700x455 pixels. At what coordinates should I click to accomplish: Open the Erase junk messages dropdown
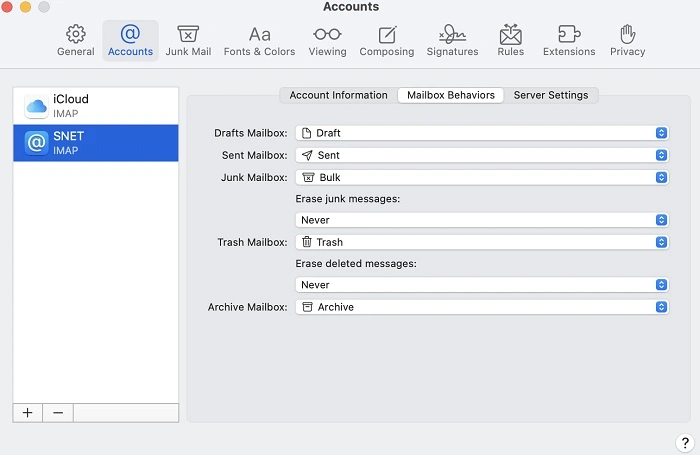click(x=482, y=220)
